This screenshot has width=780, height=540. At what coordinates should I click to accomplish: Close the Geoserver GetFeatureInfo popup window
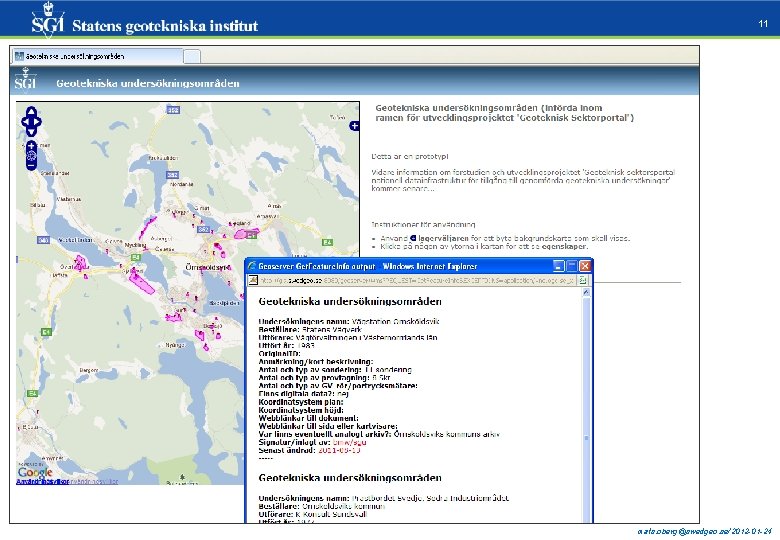coord(585,266)
